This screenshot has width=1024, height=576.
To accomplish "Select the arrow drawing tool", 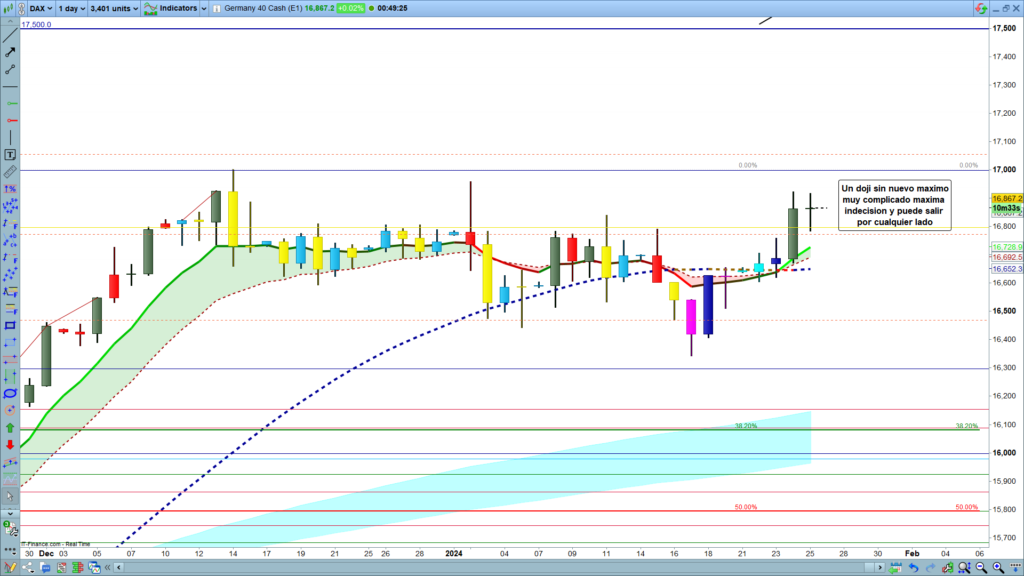I will [x=11, y=52].
